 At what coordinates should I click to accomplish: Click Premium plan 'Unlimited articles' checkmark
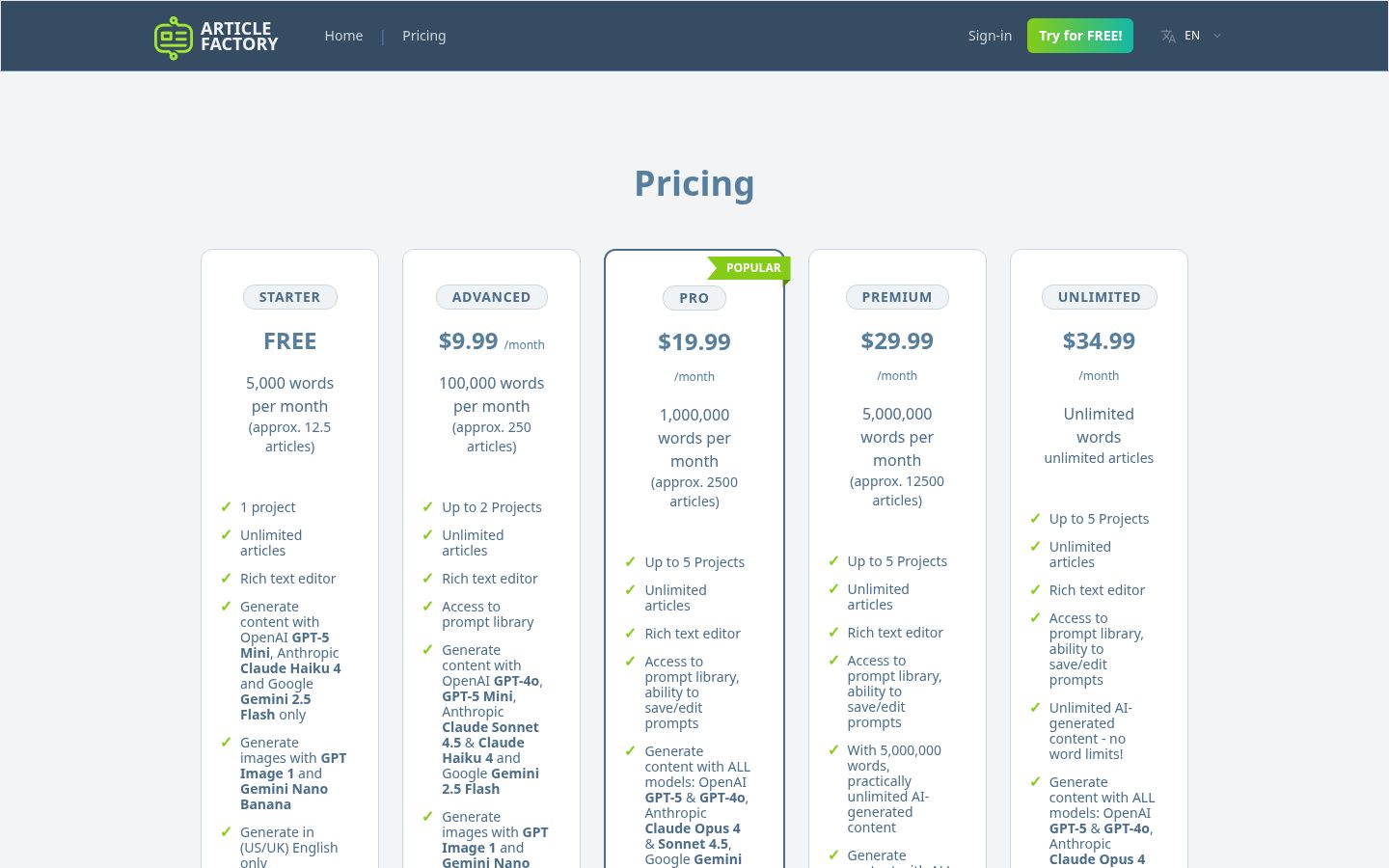point(833,589)
